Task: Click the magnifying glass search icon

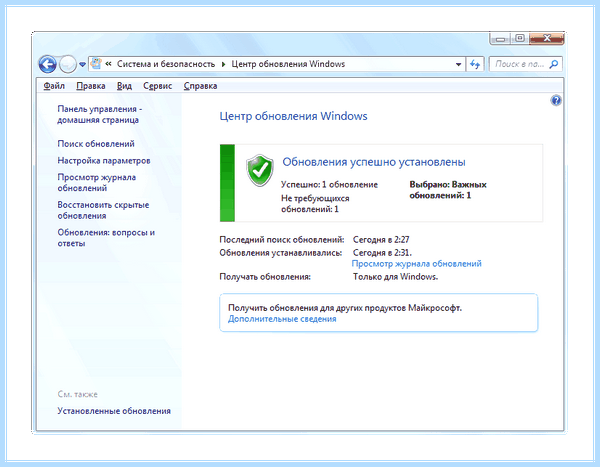Action: coord(554,64)
